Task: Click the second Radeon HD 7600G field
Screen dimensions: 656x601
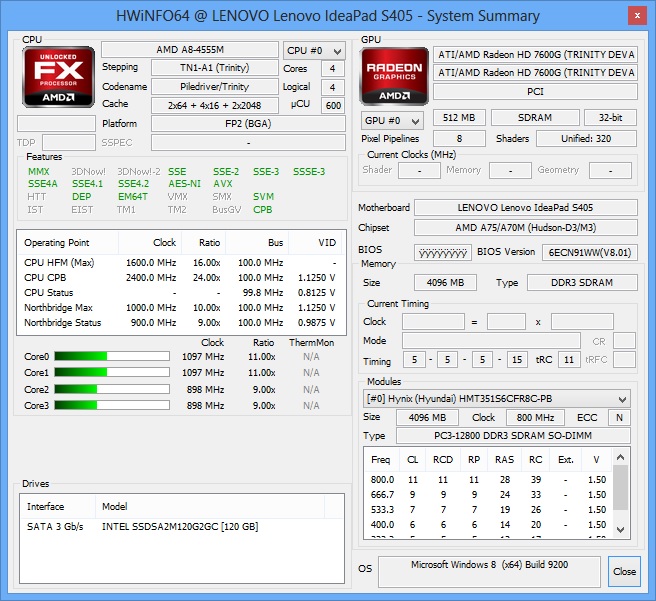Action: pyautogui.click(x=536, y=73)
